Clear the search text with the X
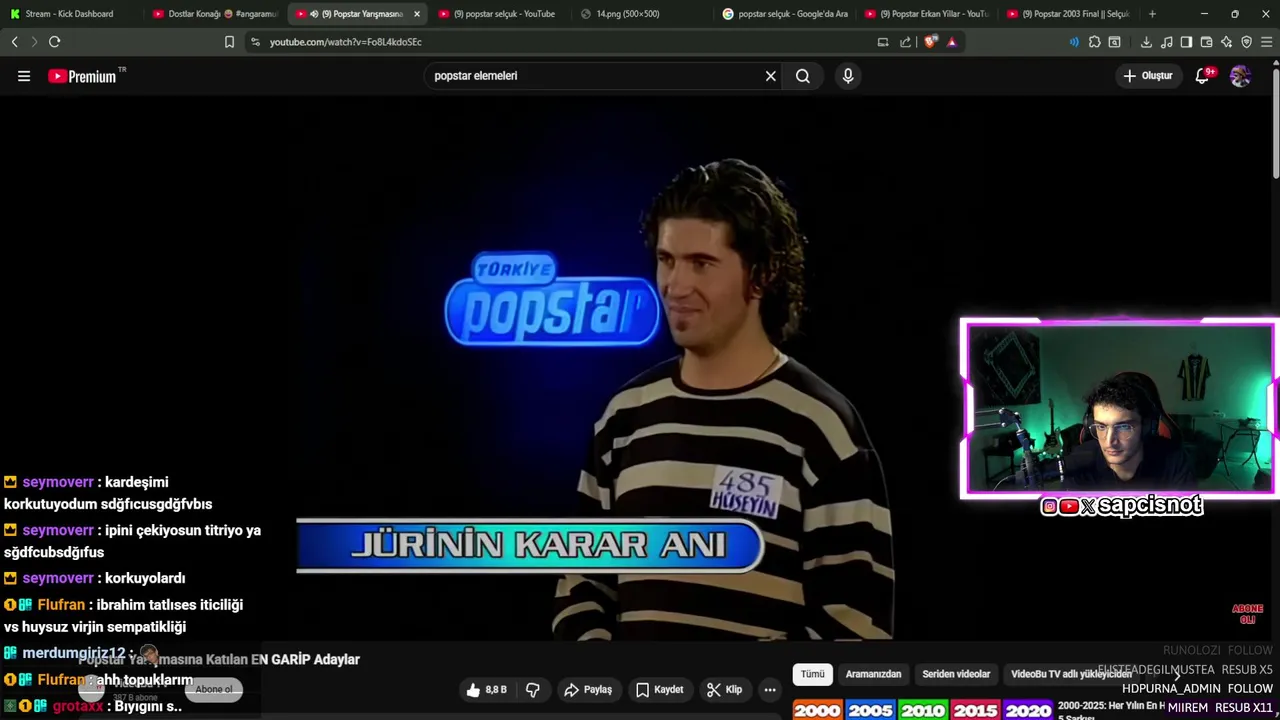Image resolution: width=1280 pixels, height=720 pixels. coord(770,76)
